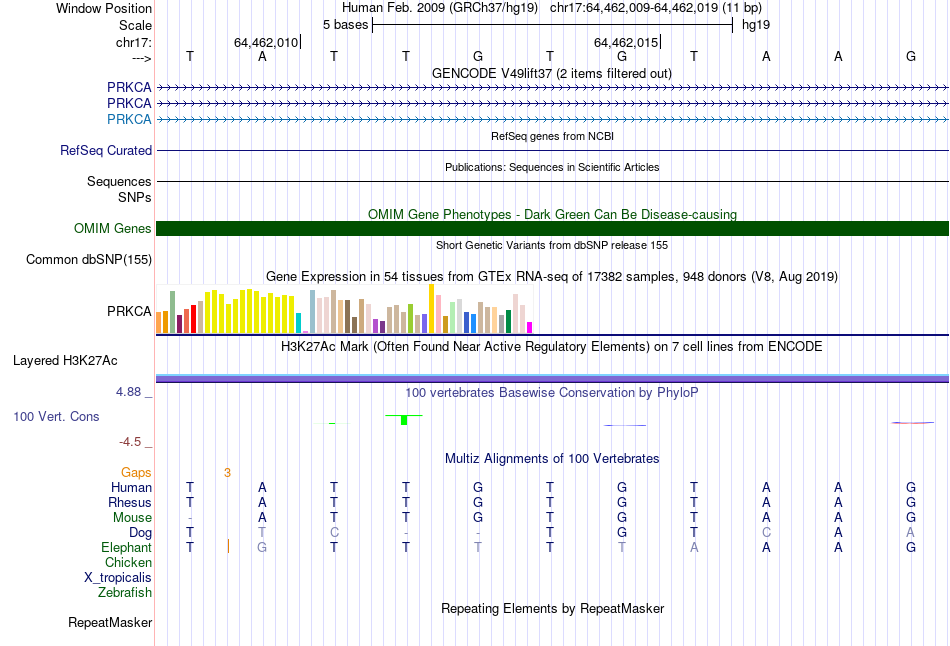The width and height of the screenshot is (950, 646).
Task: Select the X_tropicalis alignment row label
Action: pos(118,578)
